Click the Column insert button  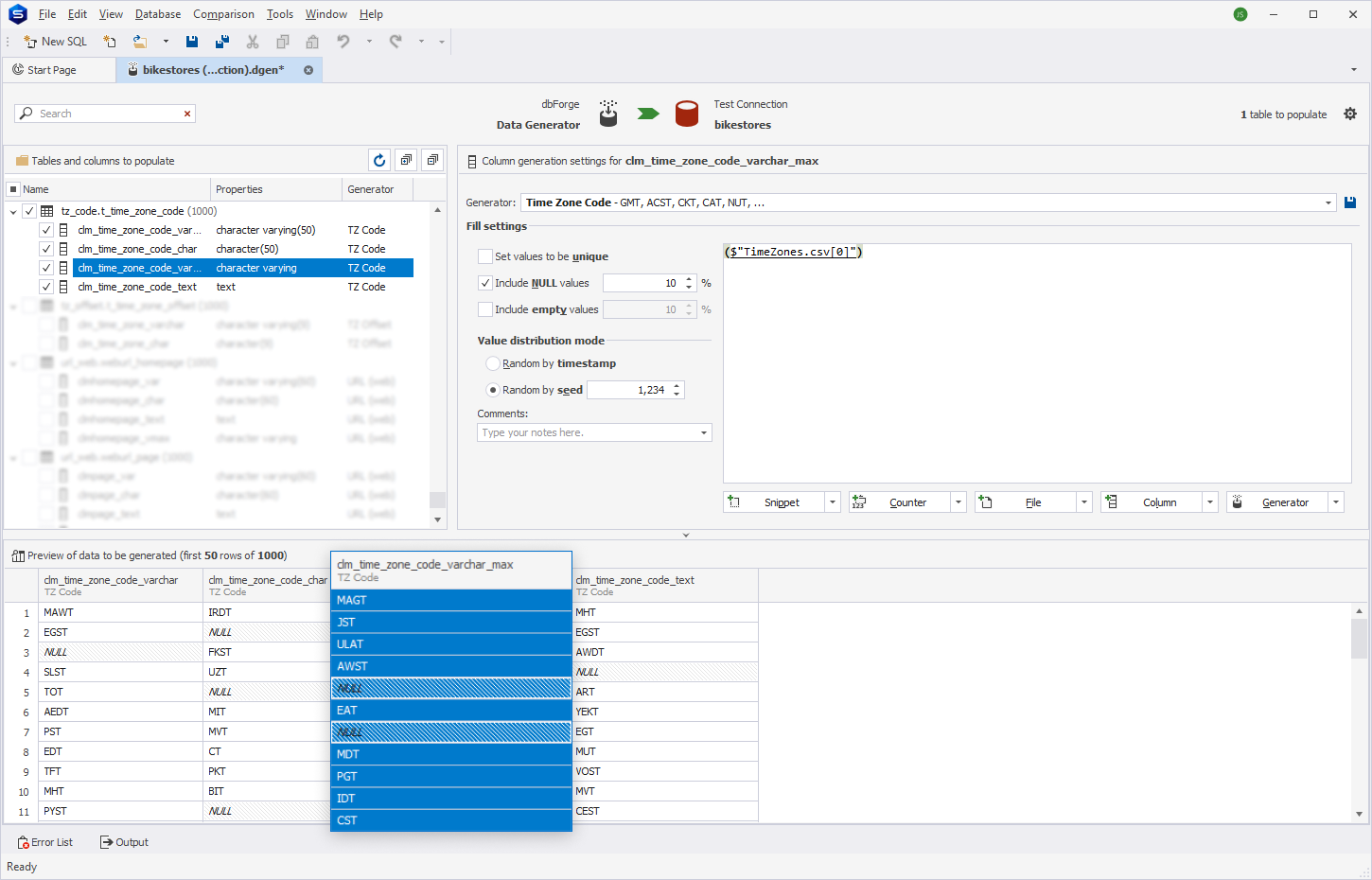click(x=1152, y=502)
